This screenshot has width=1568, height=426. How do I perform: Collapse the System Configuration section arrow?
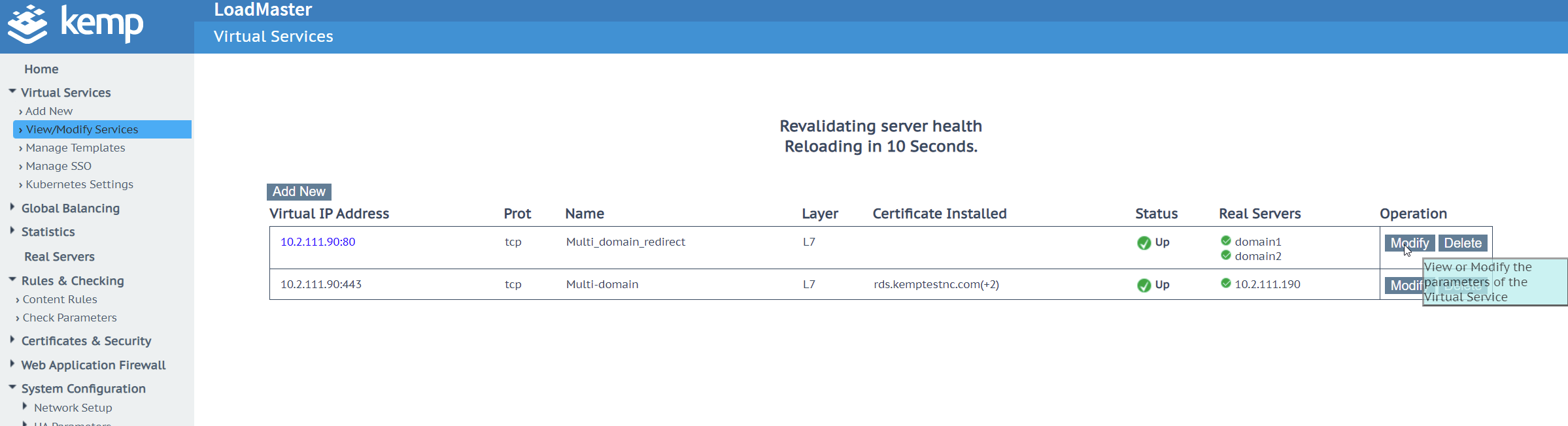coord(12,387)
